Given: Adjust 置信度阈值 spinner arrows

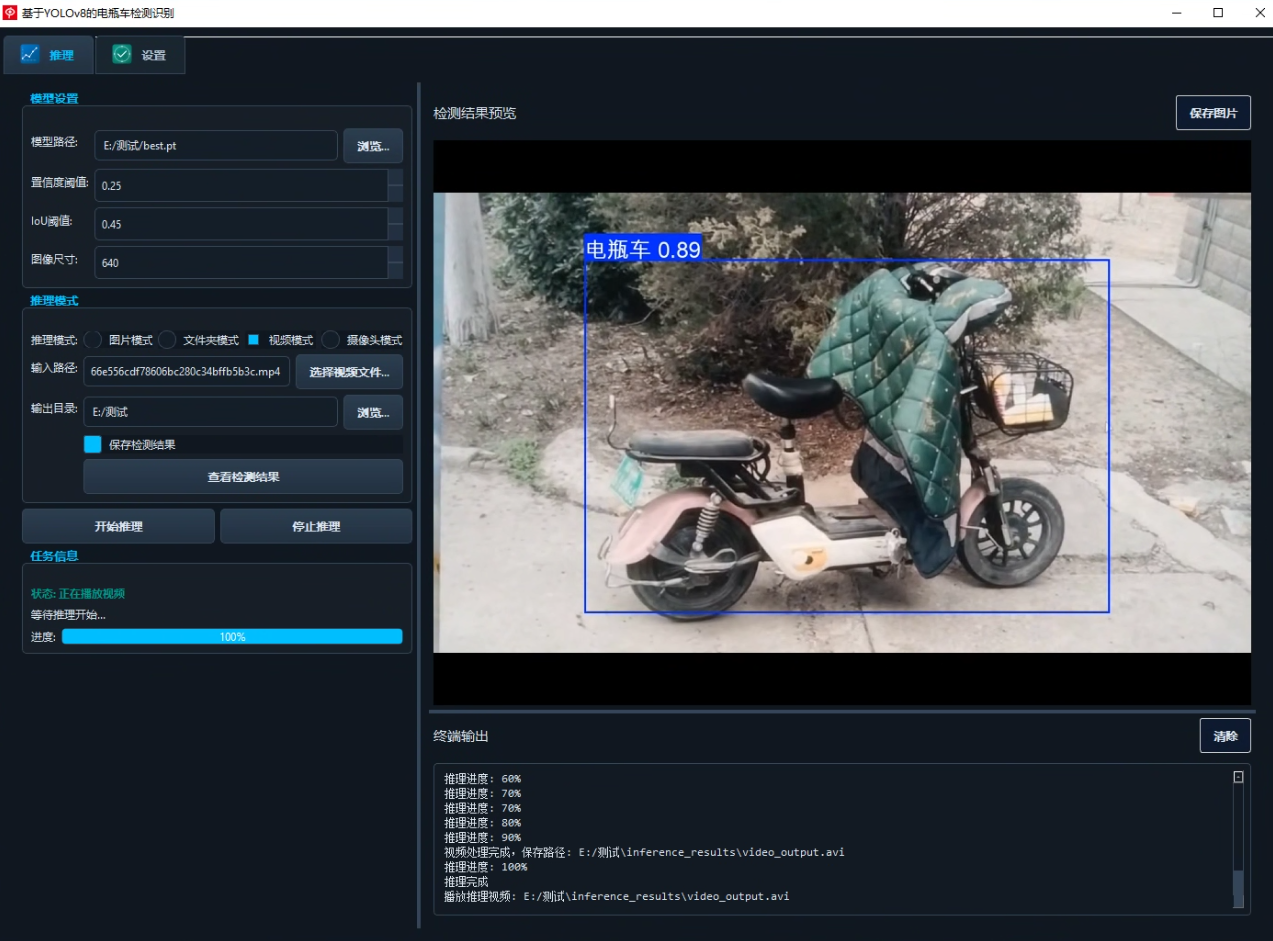Looking at the screenshot, I should pos(395,185).
